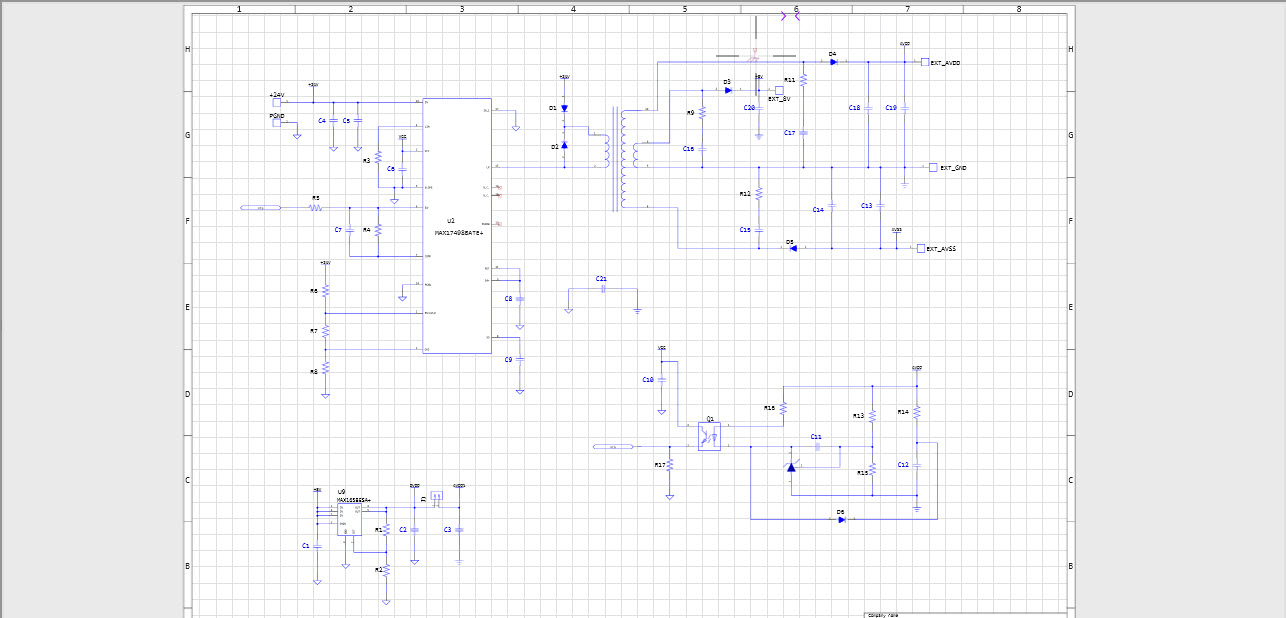The width and height of the screenshot is (1286, 618).
Task: Select resistor R5 symbol
Action: coord(316,207)
